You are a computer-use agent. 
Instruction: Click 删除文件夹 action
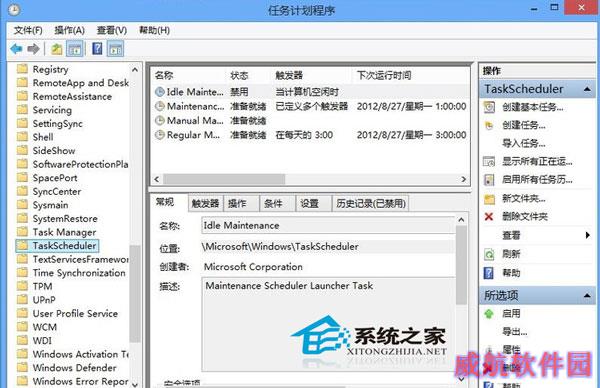point(525,217)
